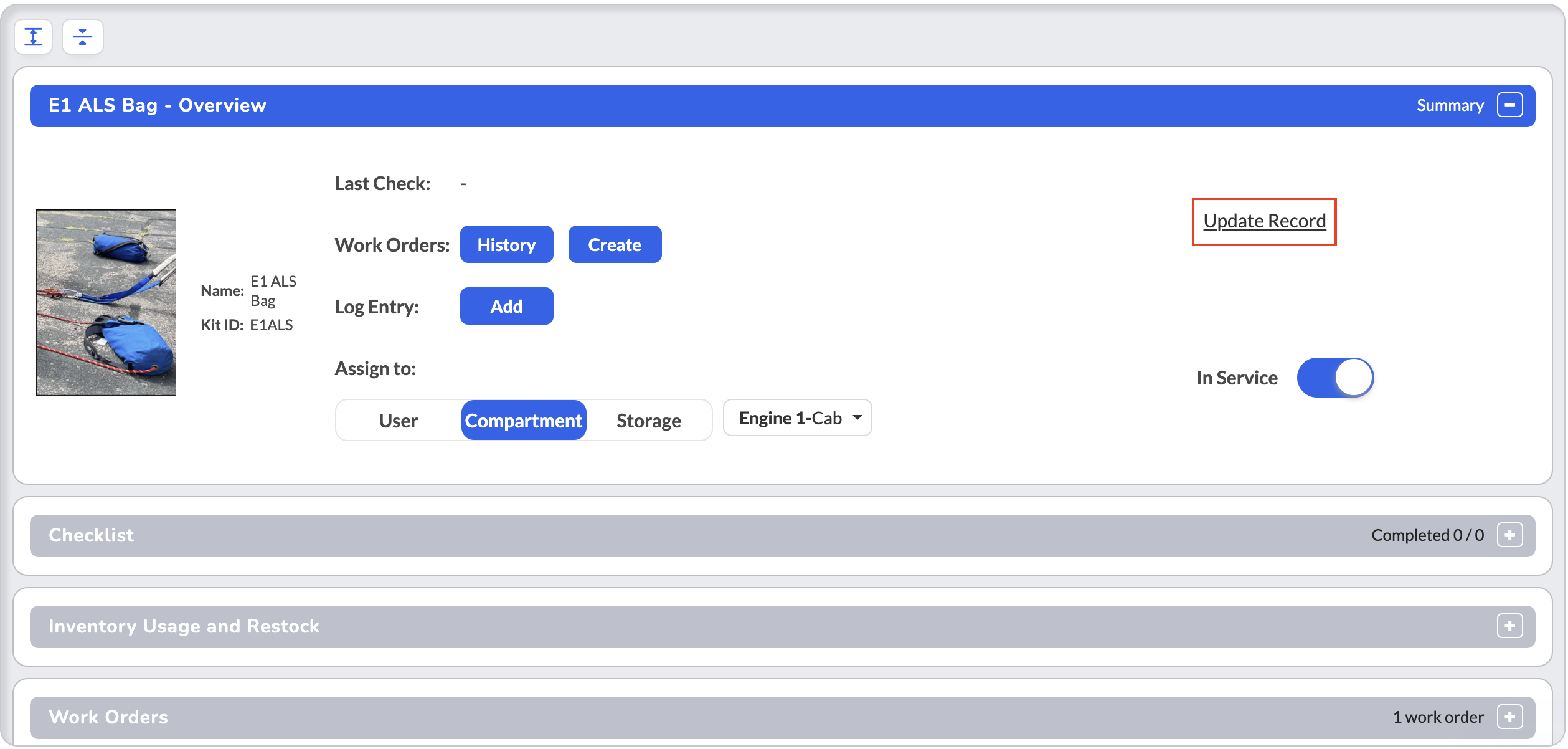The image size is (1568, 749).
Task: Collapse the Overview section with the minus icon
Action: [x=1509, y=105]
